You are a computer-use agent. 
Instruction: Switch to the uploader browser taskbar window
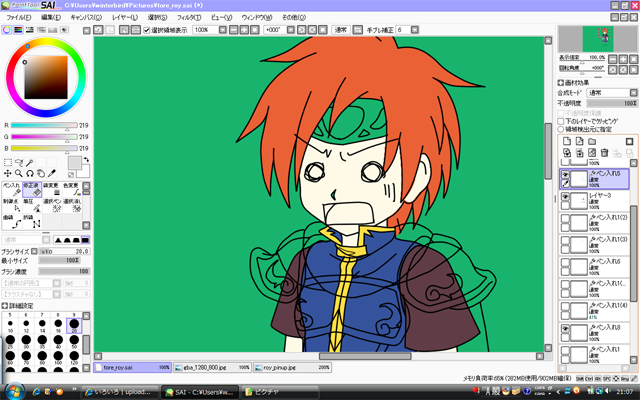coord(120,392)
